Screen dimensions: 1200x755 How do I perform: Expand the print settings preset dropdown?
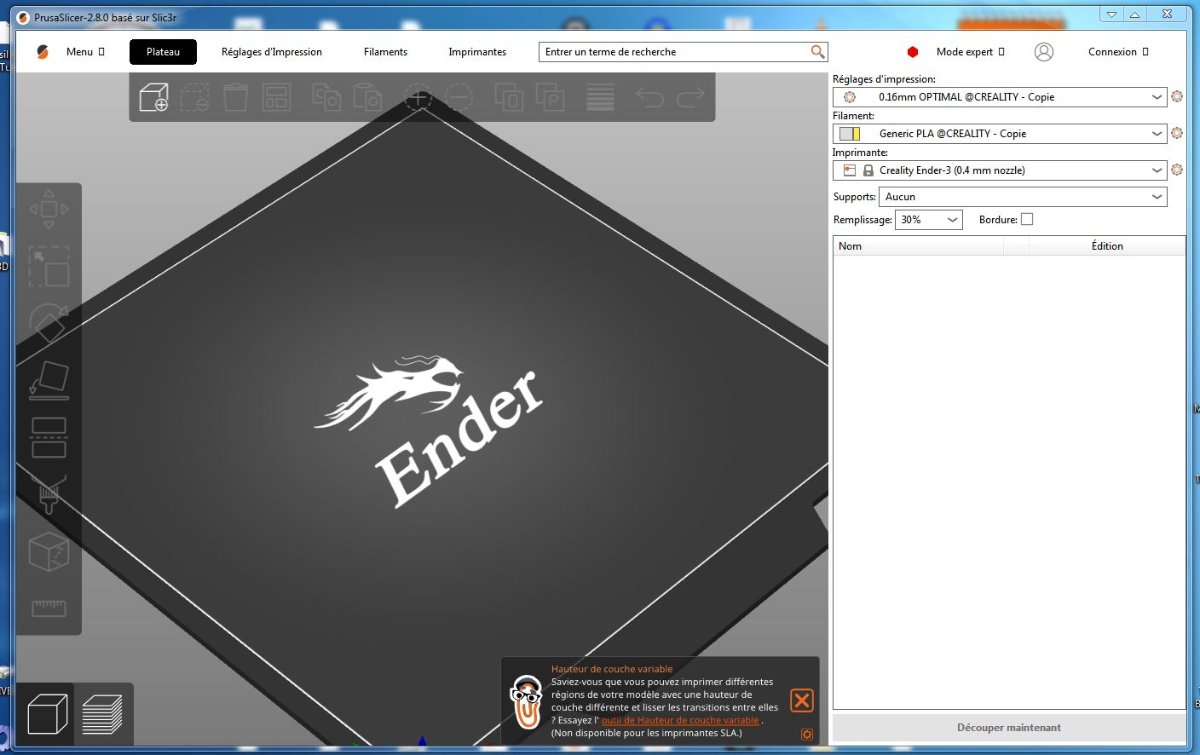pyautogui.click(x=1157, y=97)
